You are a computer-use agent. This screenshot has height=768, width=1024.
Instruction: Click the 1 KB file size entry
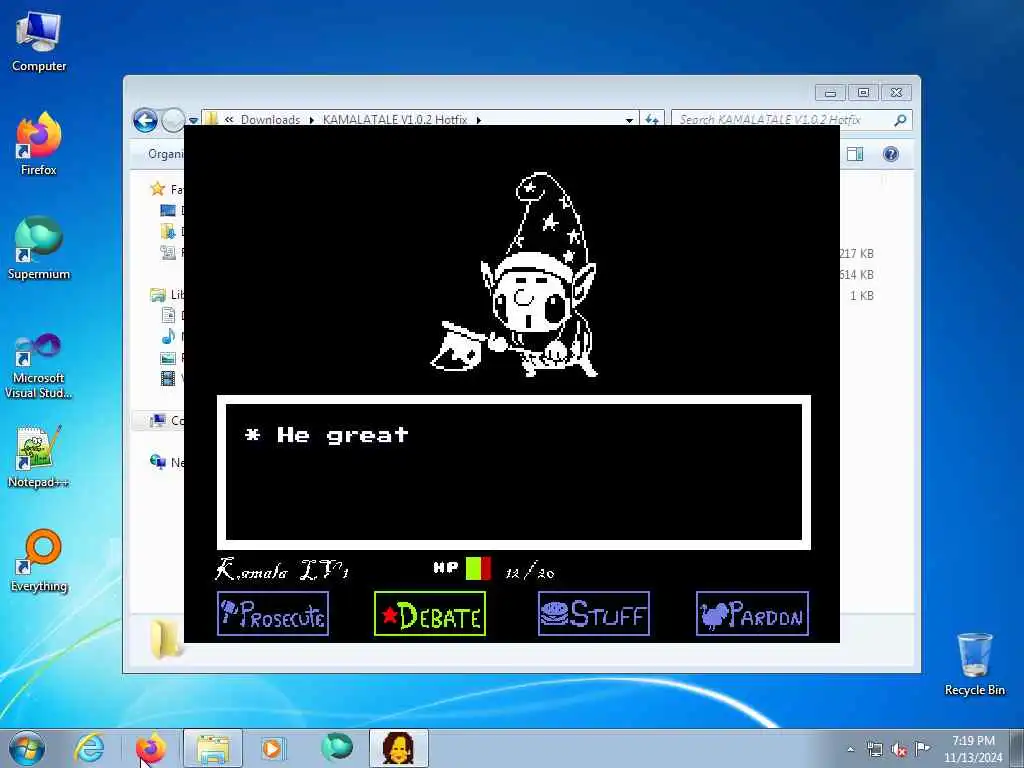point(861,296)
